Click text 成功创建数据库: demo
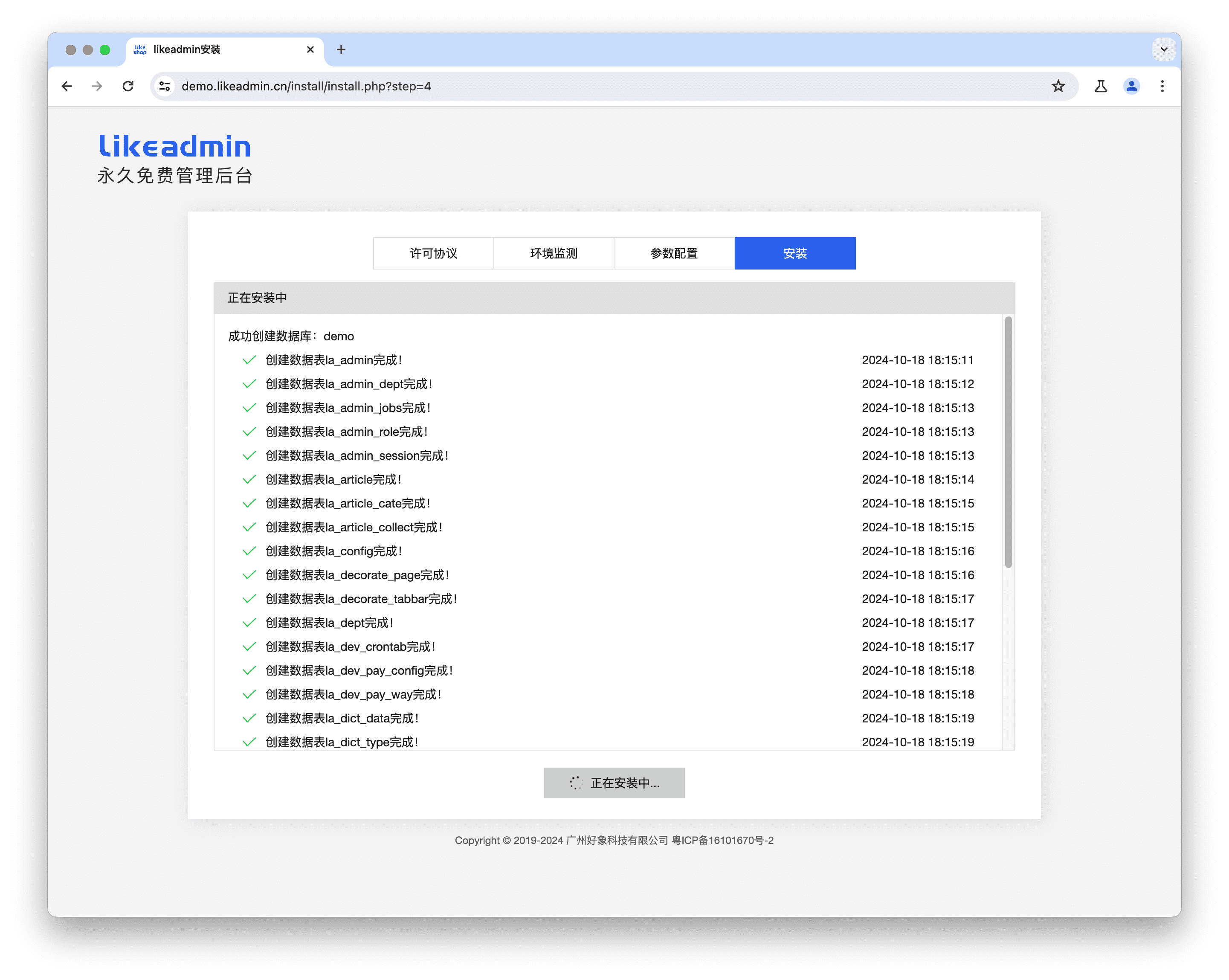1229x980 pixels. click(x=291, y=336)
